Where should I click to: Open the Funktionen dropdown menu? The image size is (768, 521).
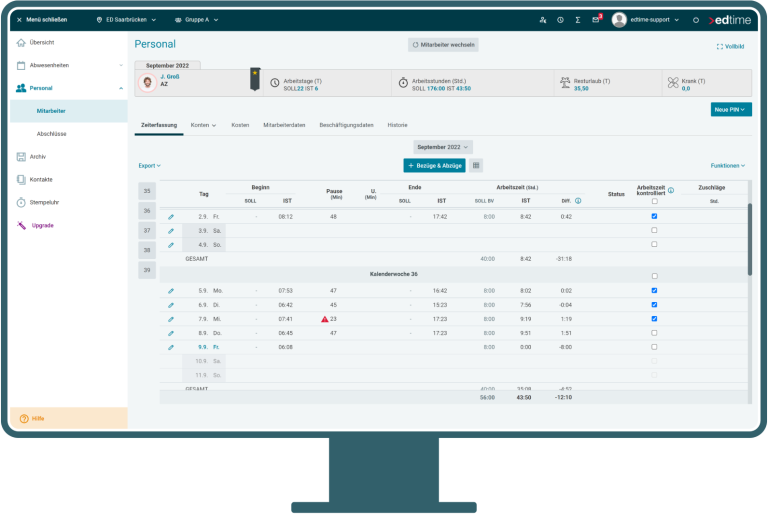point(727,165)
